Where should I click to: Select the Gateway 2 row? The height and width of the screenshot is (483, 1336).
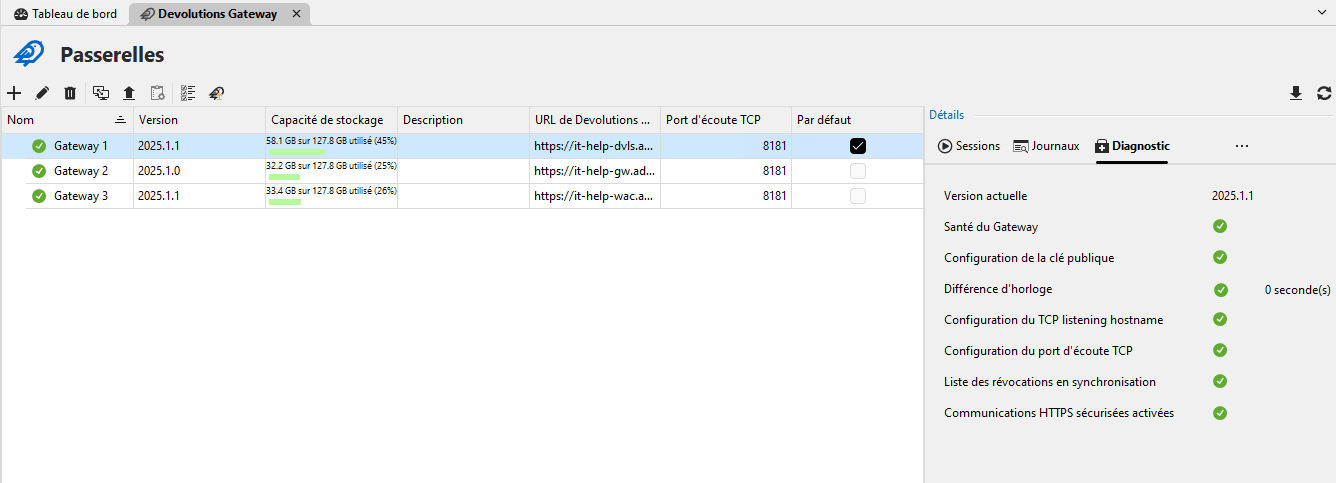81,171
